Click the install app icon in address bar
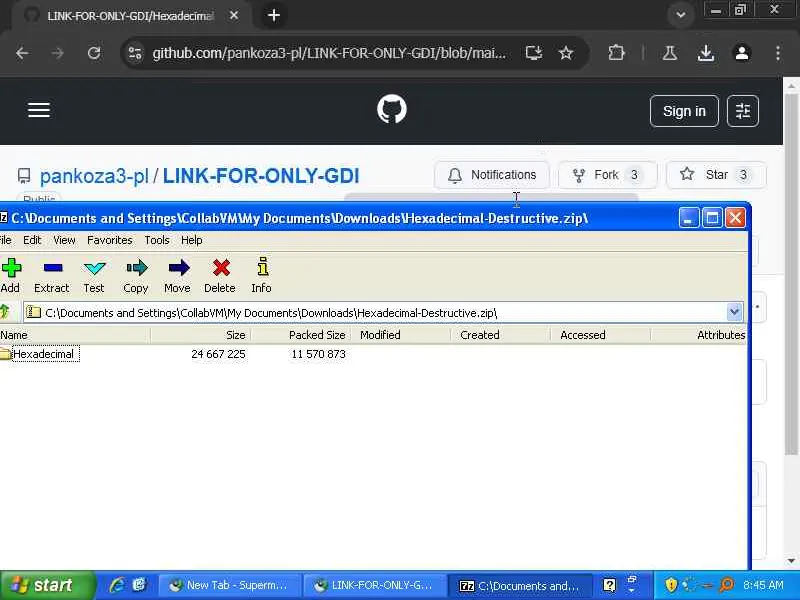 (x=534, y=53)
